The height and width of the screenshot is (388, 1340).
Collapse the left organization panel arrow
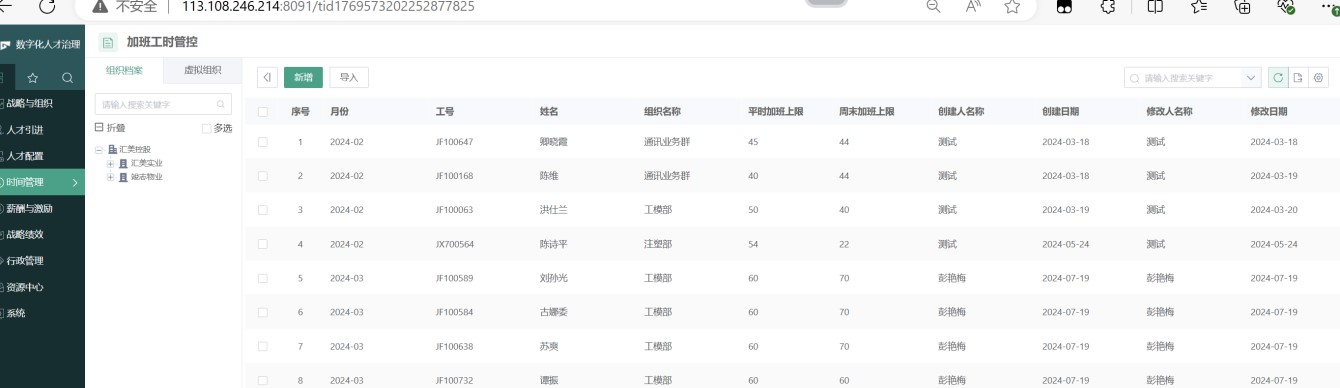click(267, 77)
